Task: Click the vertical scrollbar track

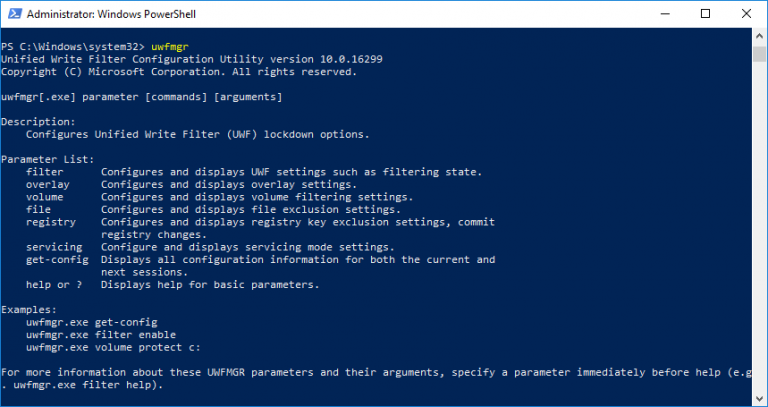Action: (758, 220)
